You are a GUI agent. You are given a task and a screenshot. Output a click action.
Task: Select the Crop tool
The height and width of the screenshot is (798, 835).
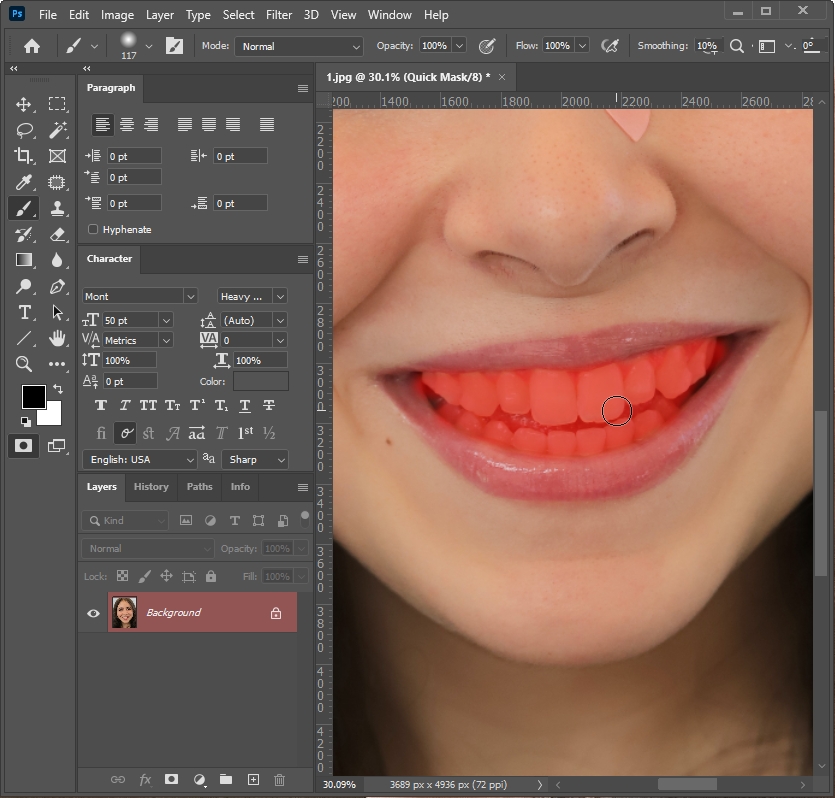pyautogui.click(x=24, y=156)
